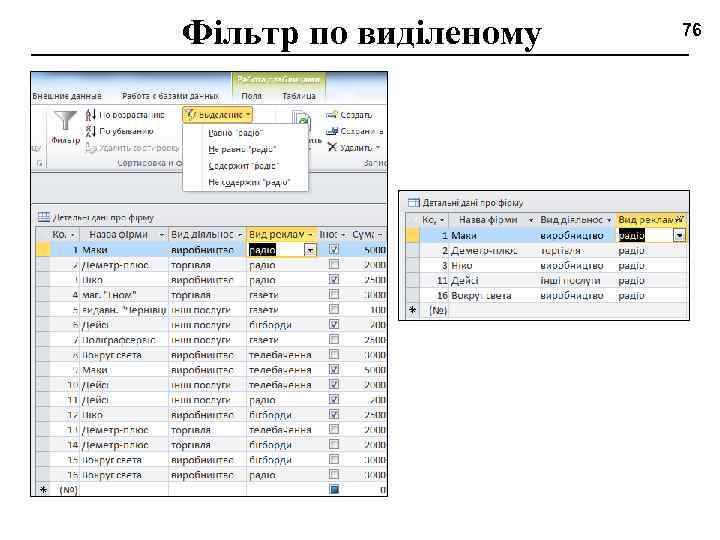
Task: Switch to the Поля ribbon tab
Action: pyautogui.click(x=252, y=96)
